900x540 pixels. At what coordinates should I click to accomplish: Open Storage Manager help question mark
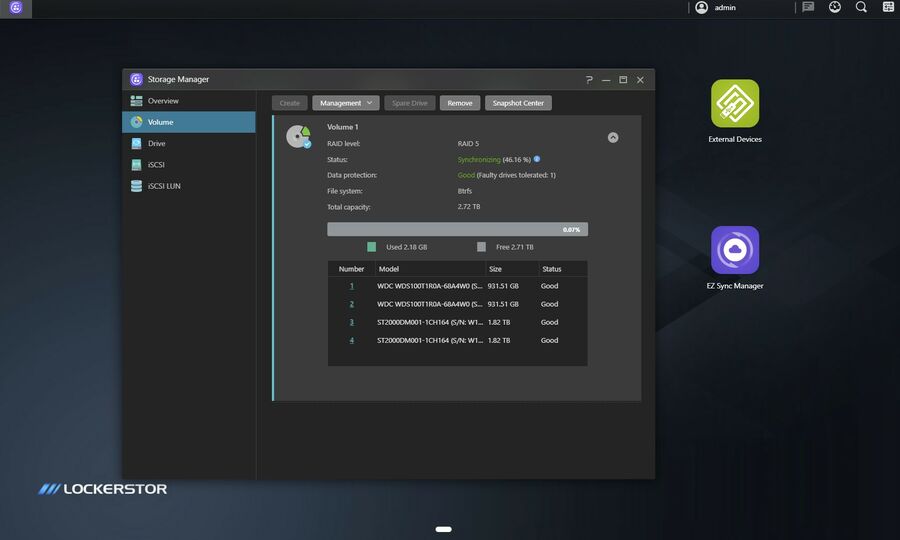click(x=589, y=80)
